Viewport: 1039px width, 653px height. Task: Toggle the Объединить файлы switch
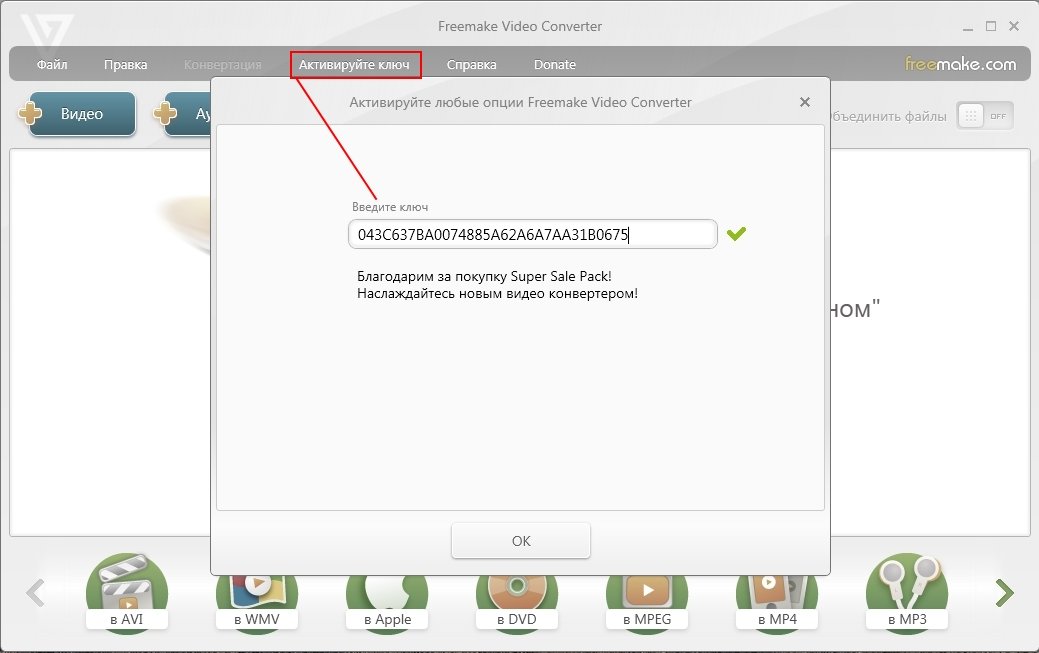(985, 116)
